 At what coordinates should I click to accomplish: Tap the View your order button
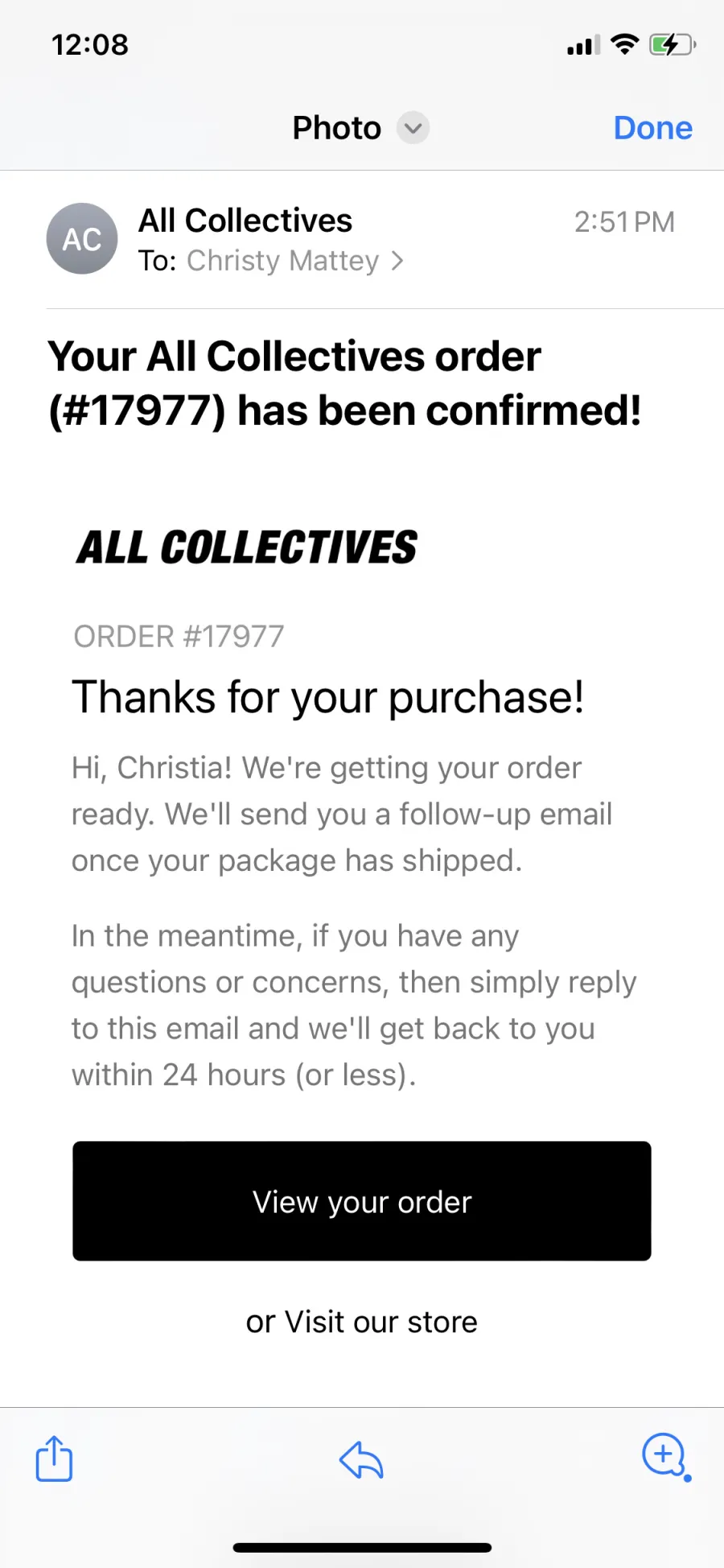click(x=362, y=1201)
